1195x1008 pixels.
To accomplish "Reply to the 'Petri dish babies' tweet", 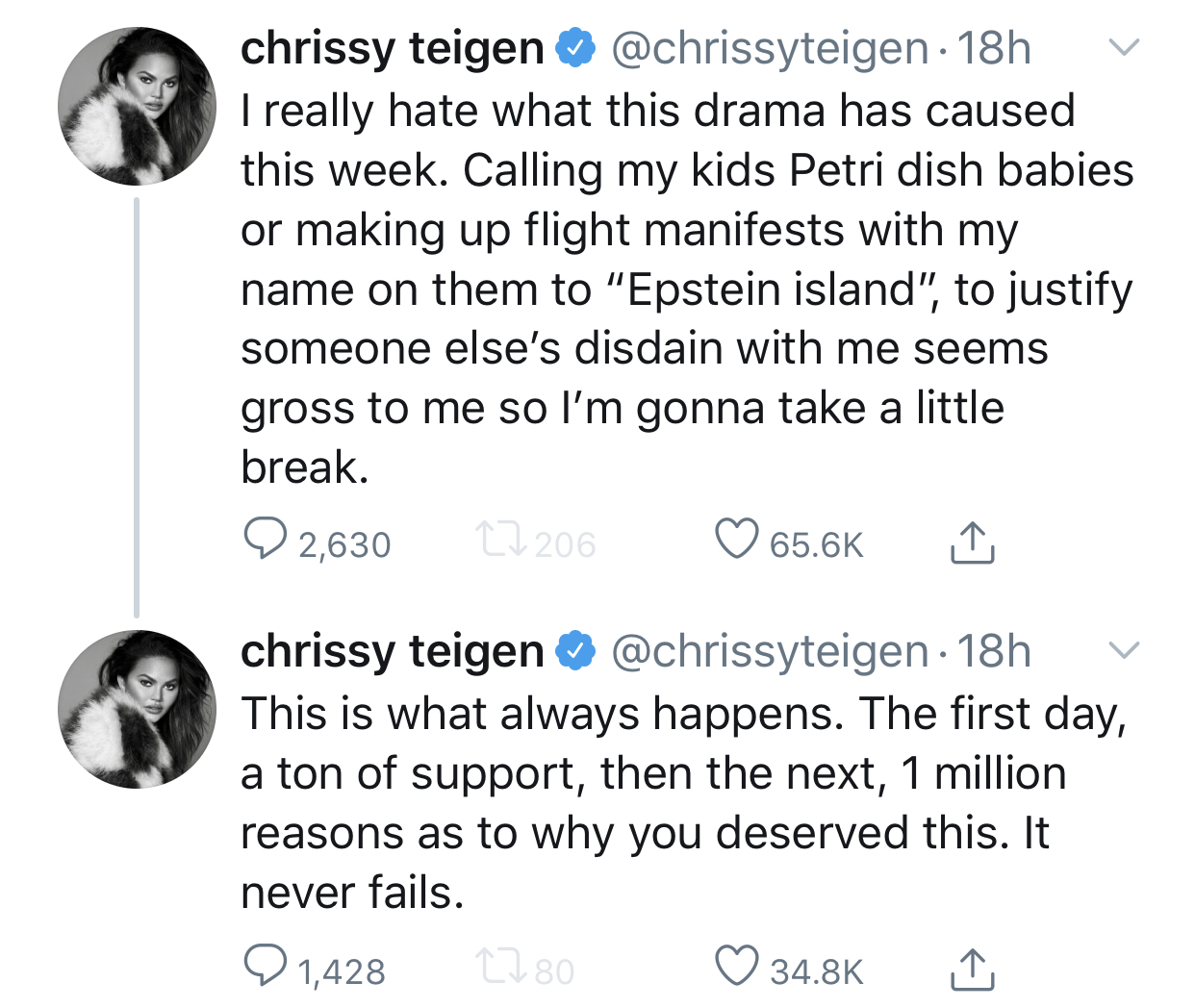I will pyautogui.click(x=266, y=540).
